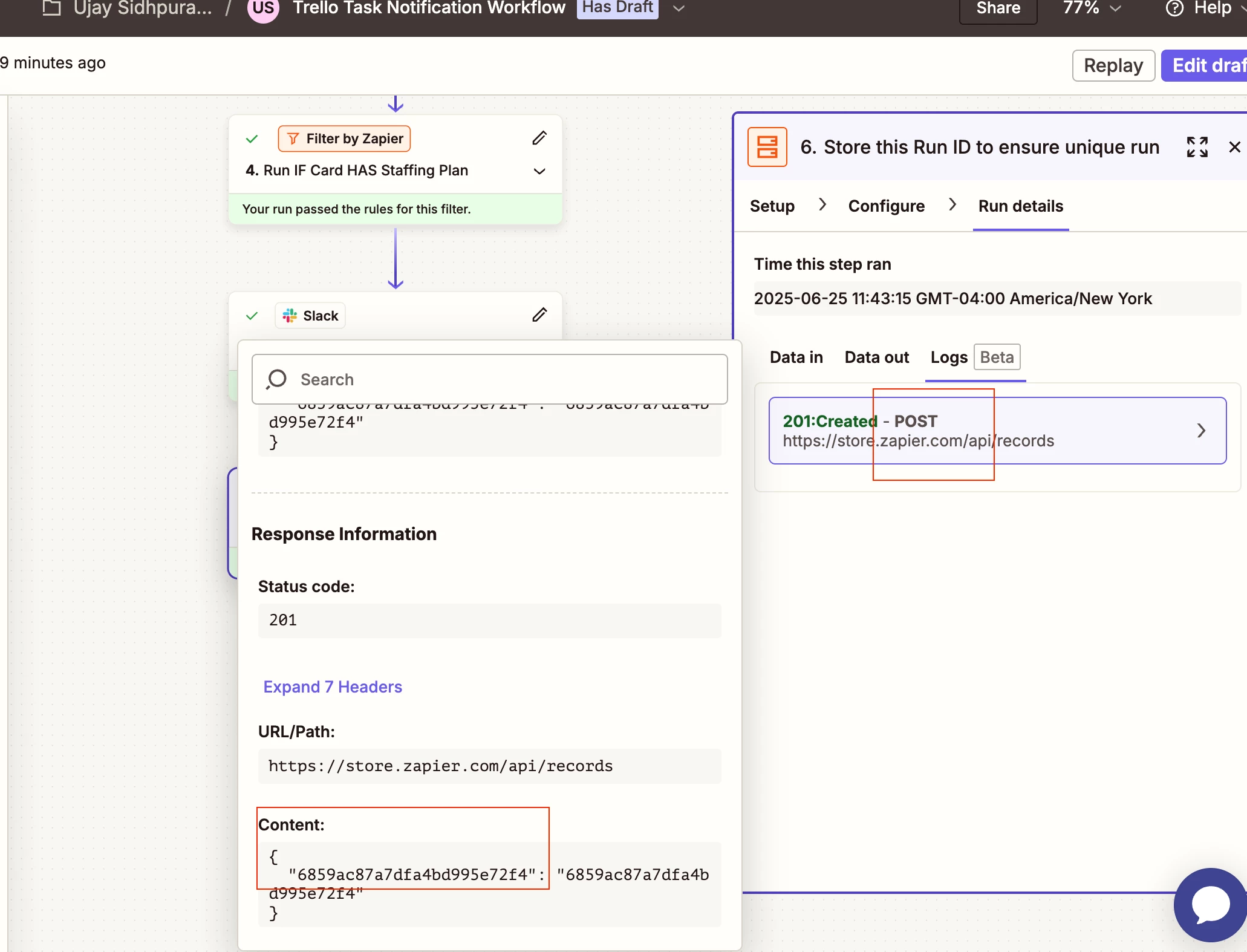The image size is (1247, 952).
Task: Expand 7 Headers link
Action: [333, 687]
